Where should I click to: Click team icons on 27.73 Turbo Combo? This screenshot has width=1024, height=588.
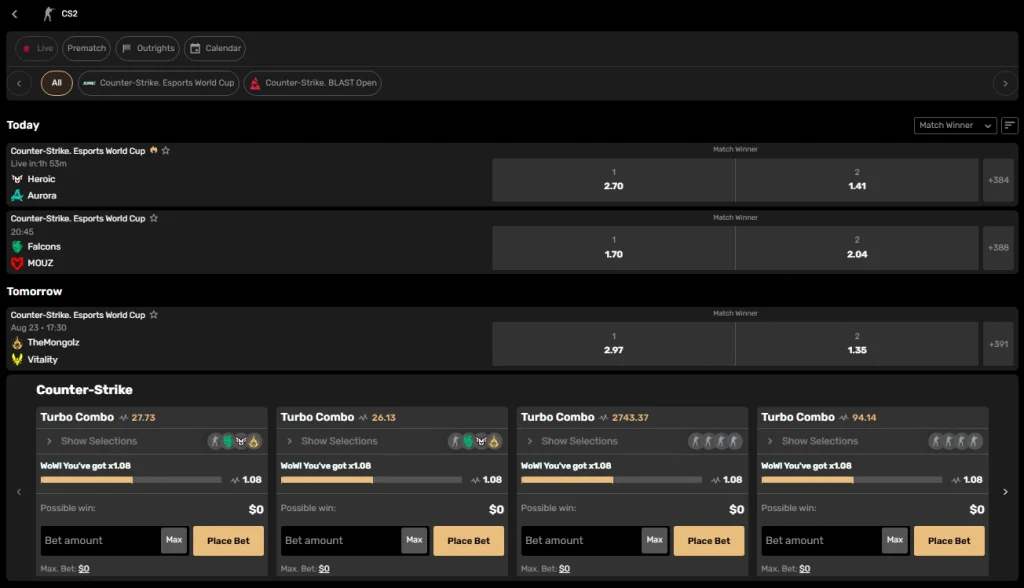(x=234, y=442)
